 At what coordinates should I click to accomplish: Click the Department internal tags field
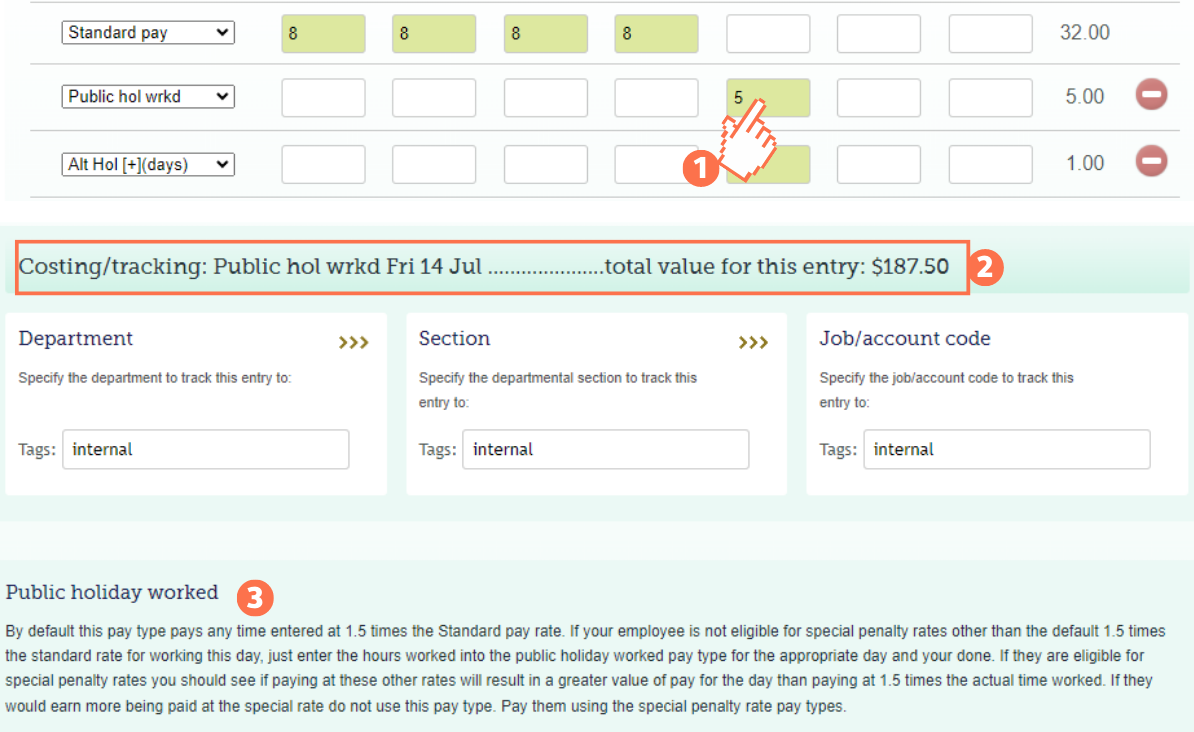pyautogui.click(x=205, y=449)
